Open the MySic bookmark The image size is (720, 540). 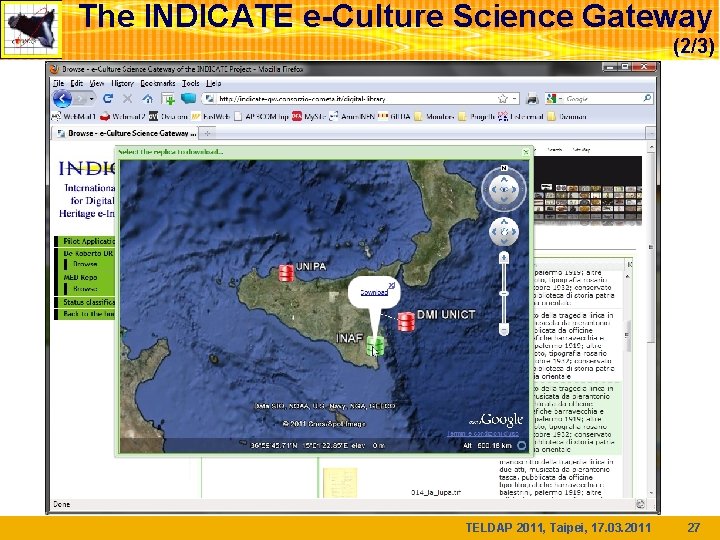pyautogui.click(x=309, y=117)
